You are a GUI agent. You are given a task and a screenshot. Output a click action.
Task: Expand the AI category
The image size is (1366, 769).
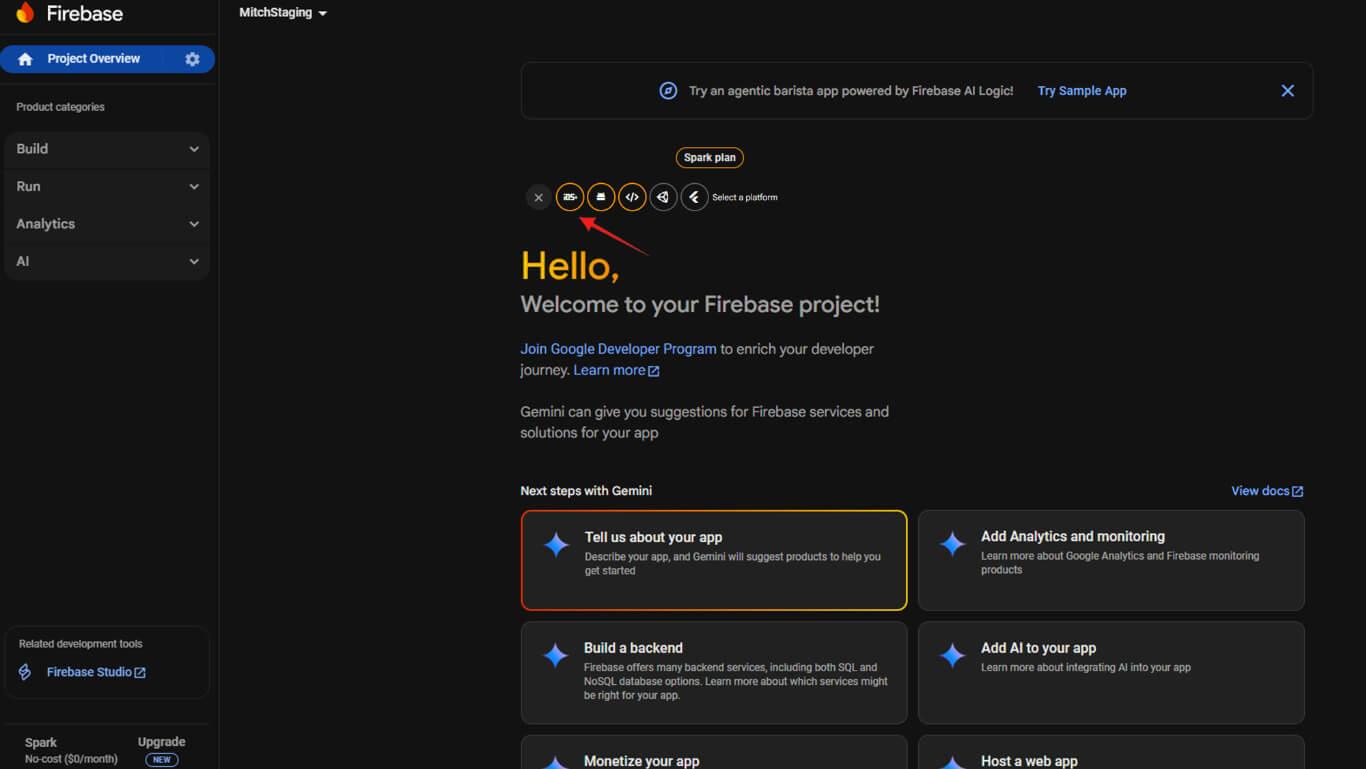point(107,261)
